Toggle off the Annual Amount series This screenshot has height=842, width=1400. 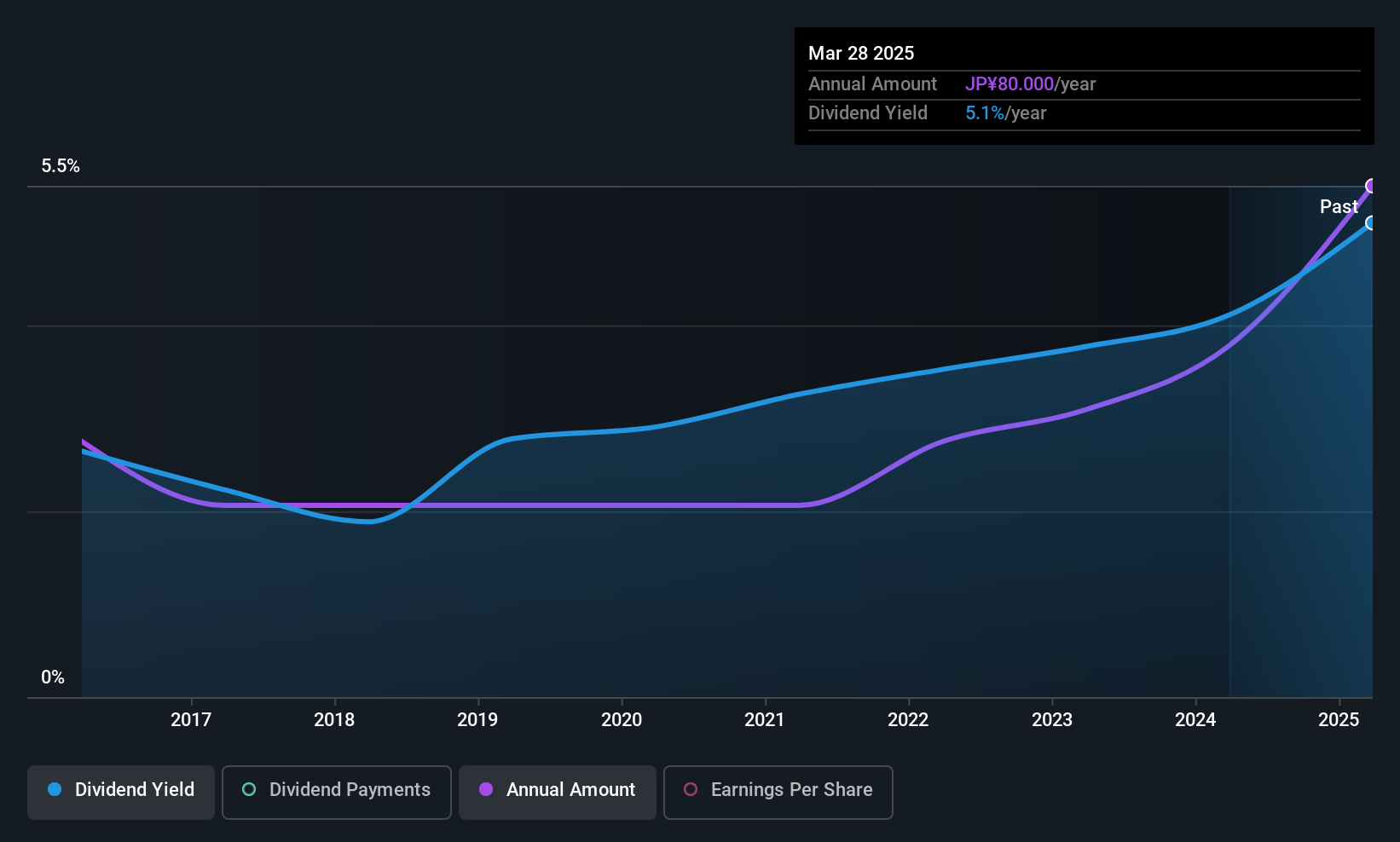(x=558, y=790)
